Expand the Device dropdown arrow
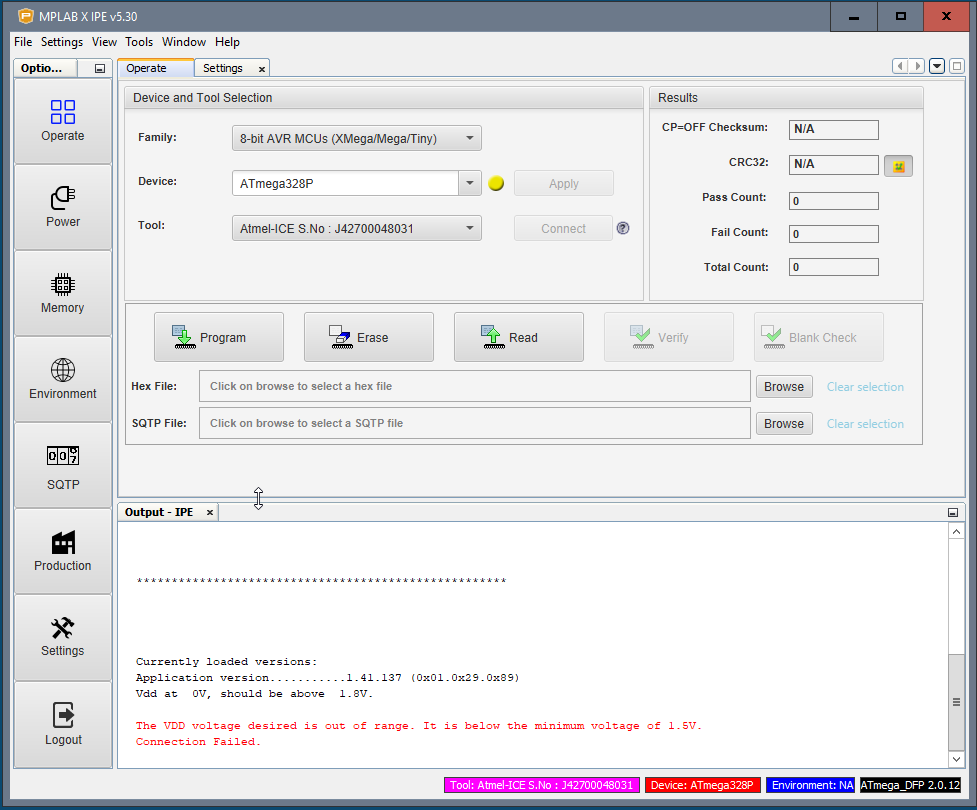 pos(470,183)
